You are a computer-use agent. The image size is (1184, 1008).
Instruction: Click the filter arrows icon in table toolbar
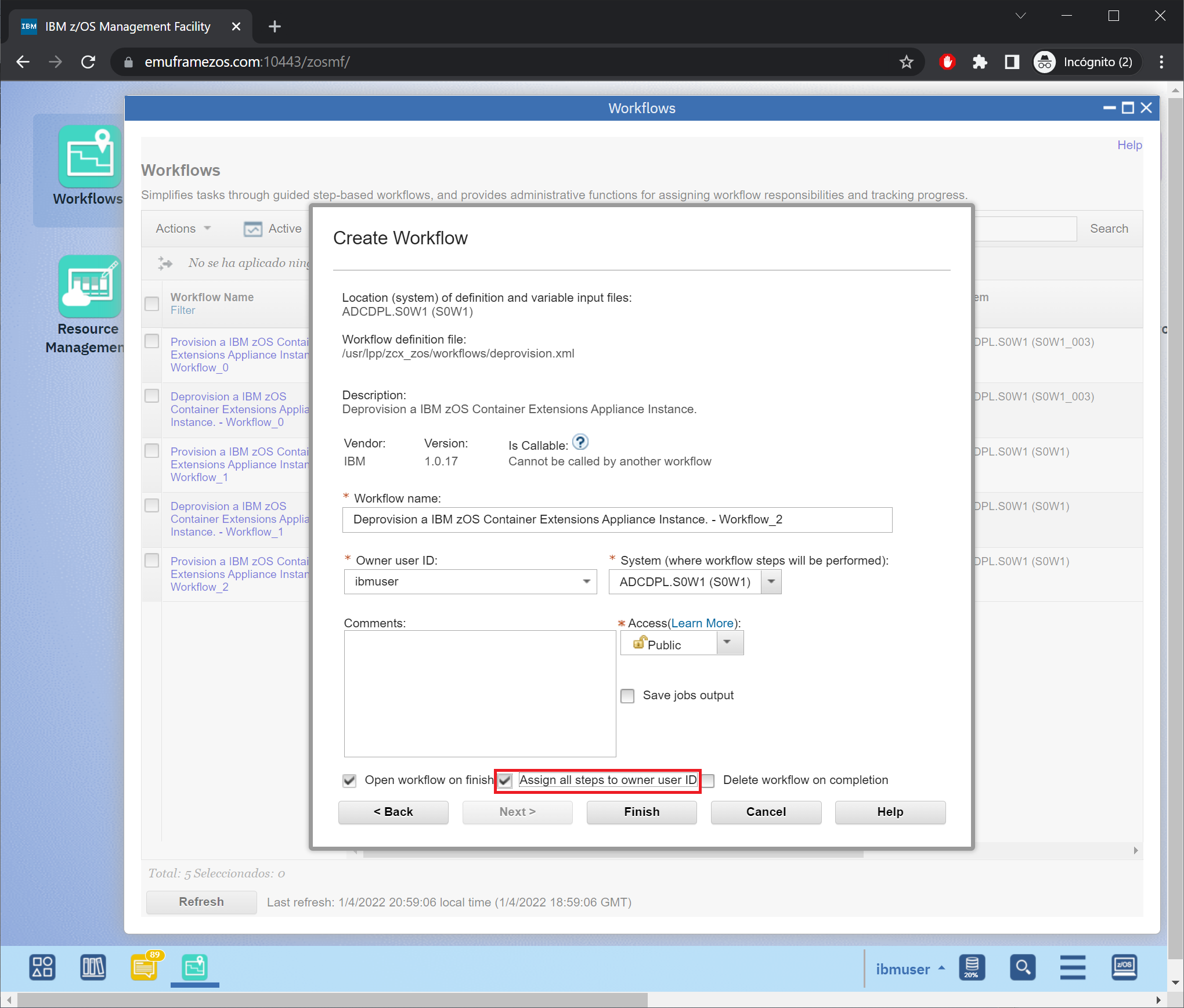tap(165, 263)
